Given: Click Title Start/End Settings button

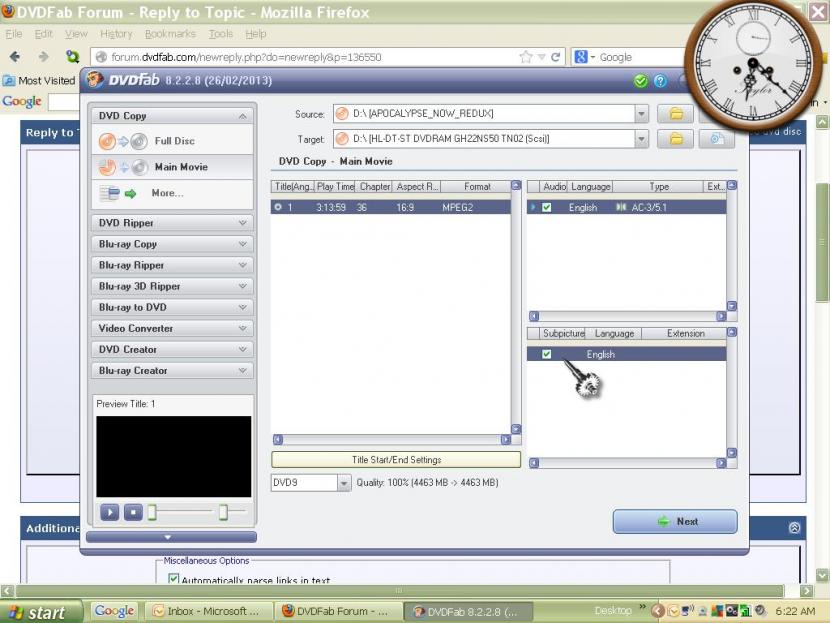Looking at the screenshot, I should [396, 460].
